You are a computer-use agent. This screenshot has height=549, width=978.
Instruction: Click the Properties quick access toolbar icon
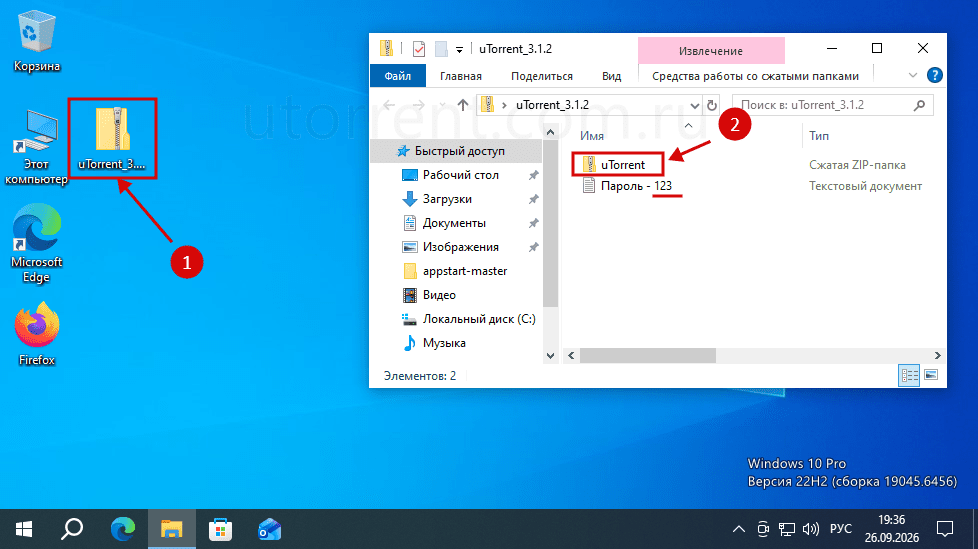[419, 49]
